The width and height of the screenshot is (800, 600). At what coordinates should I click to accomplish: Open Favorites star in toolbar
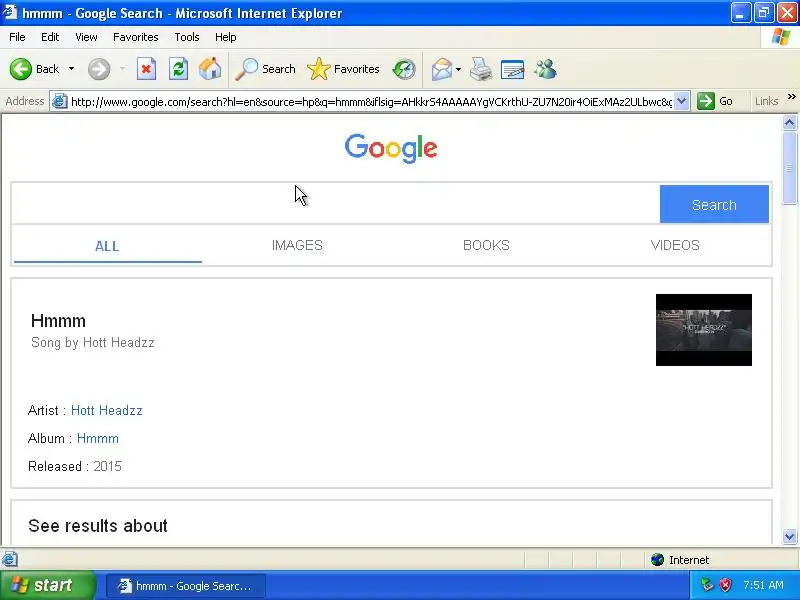click(343, 69)
